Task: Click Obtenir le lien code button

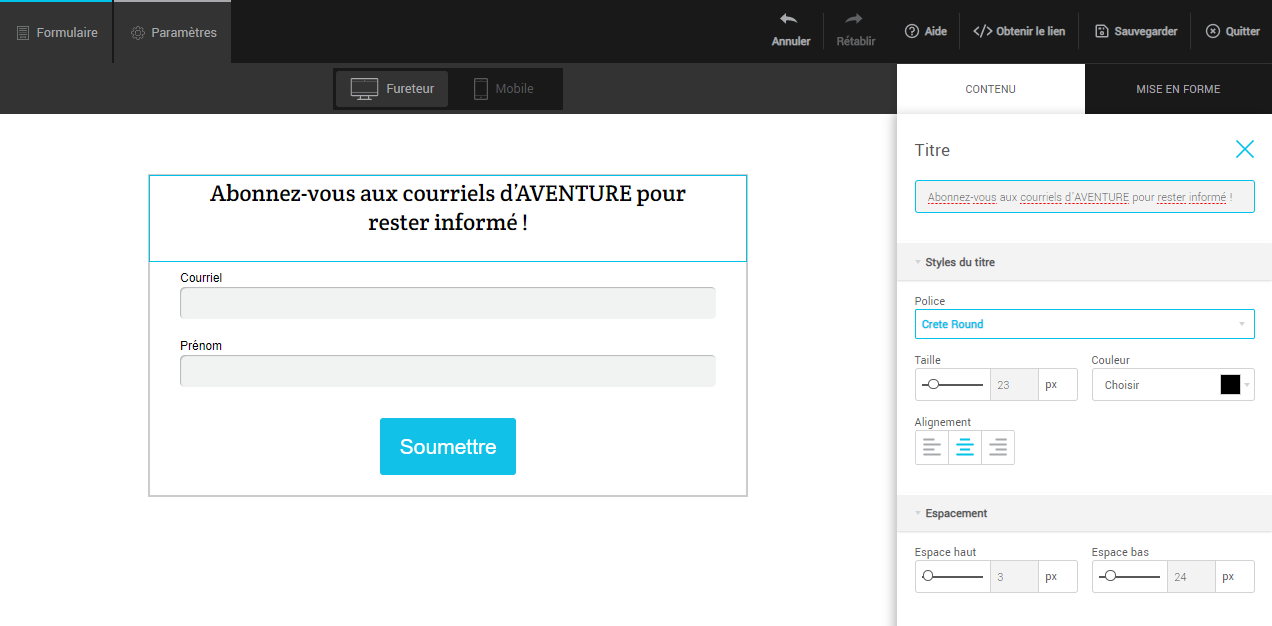Action: pyautogui.click(x=1019, y=31)
